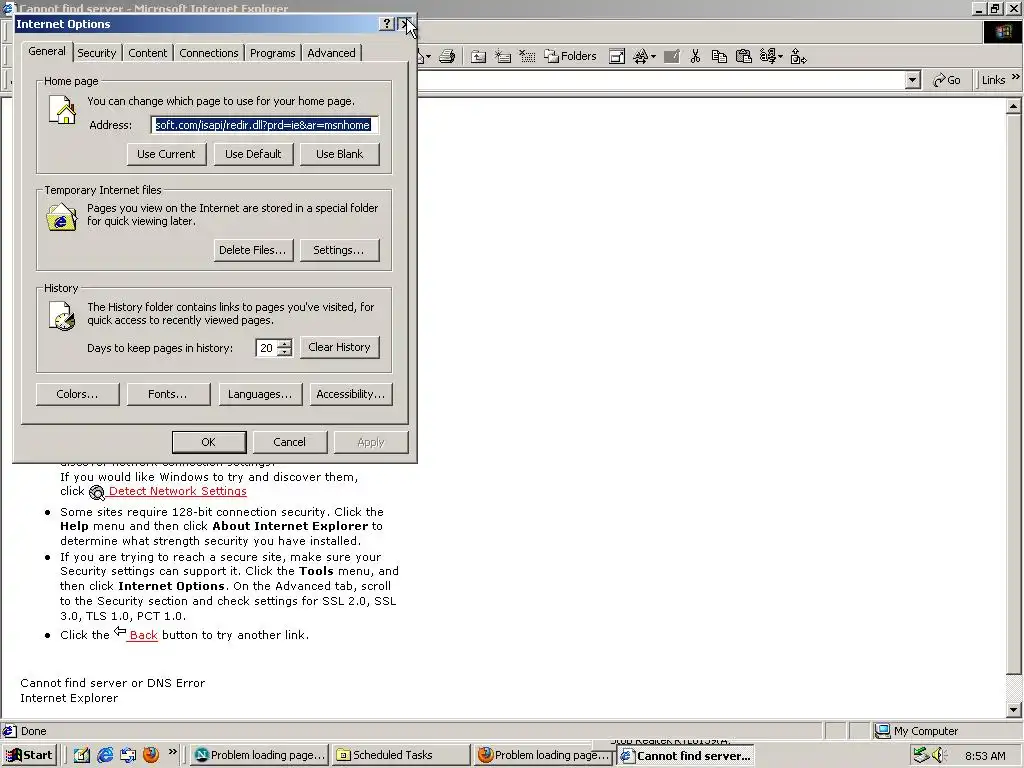Click the Done status bar text

coord(33,731)
